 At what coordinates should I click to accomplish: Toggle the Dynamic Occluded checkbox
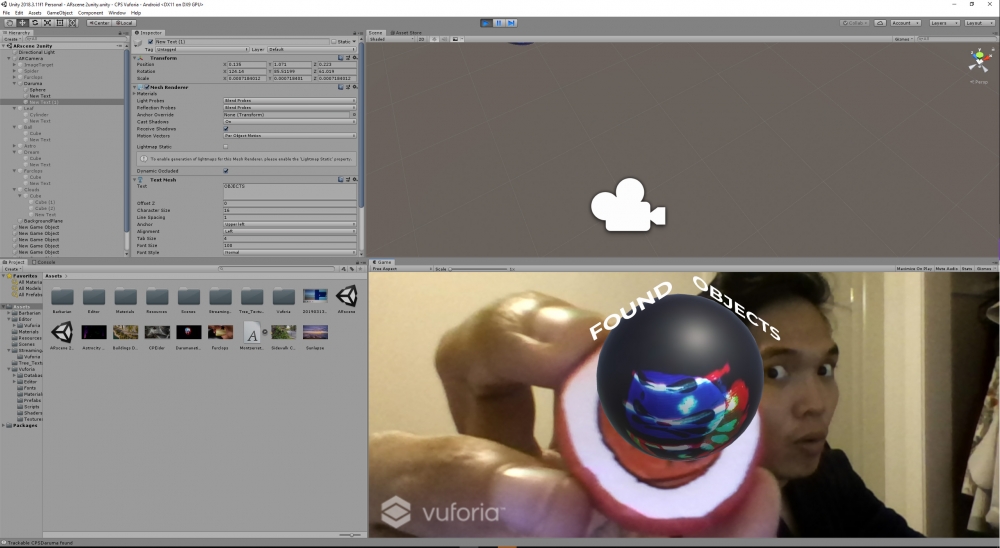[226, 171]
